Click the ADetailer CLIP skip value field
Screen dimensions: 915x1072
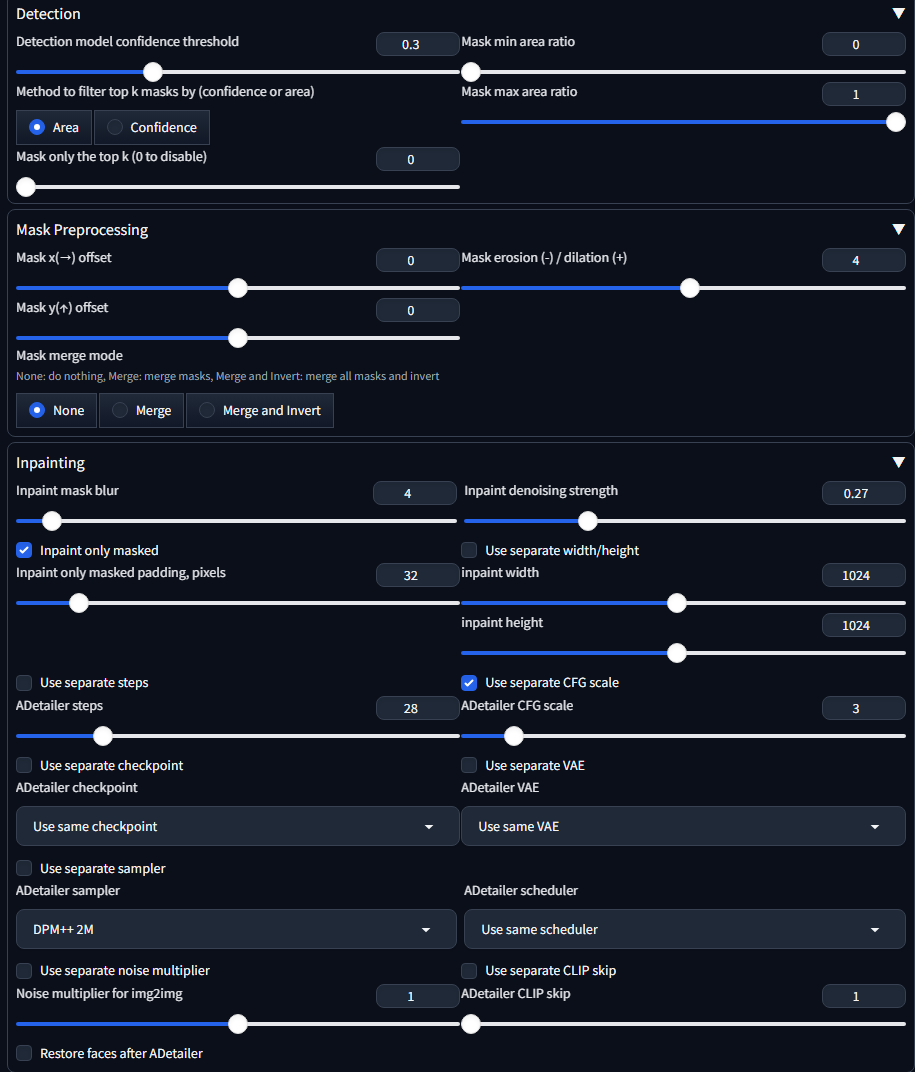coord(863,995)
